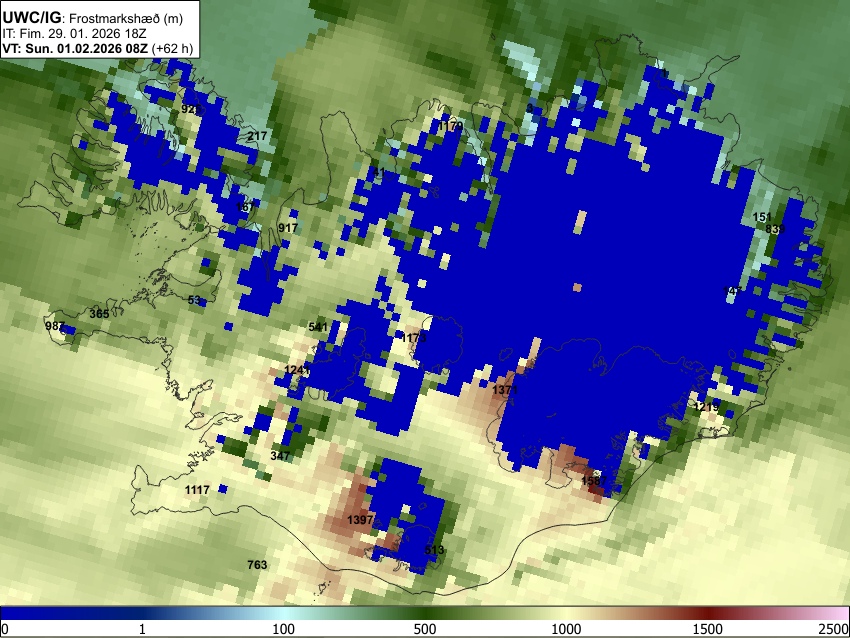Click the map value '1397'
This screenshot has height=638, width=850.
click(360, 520)
